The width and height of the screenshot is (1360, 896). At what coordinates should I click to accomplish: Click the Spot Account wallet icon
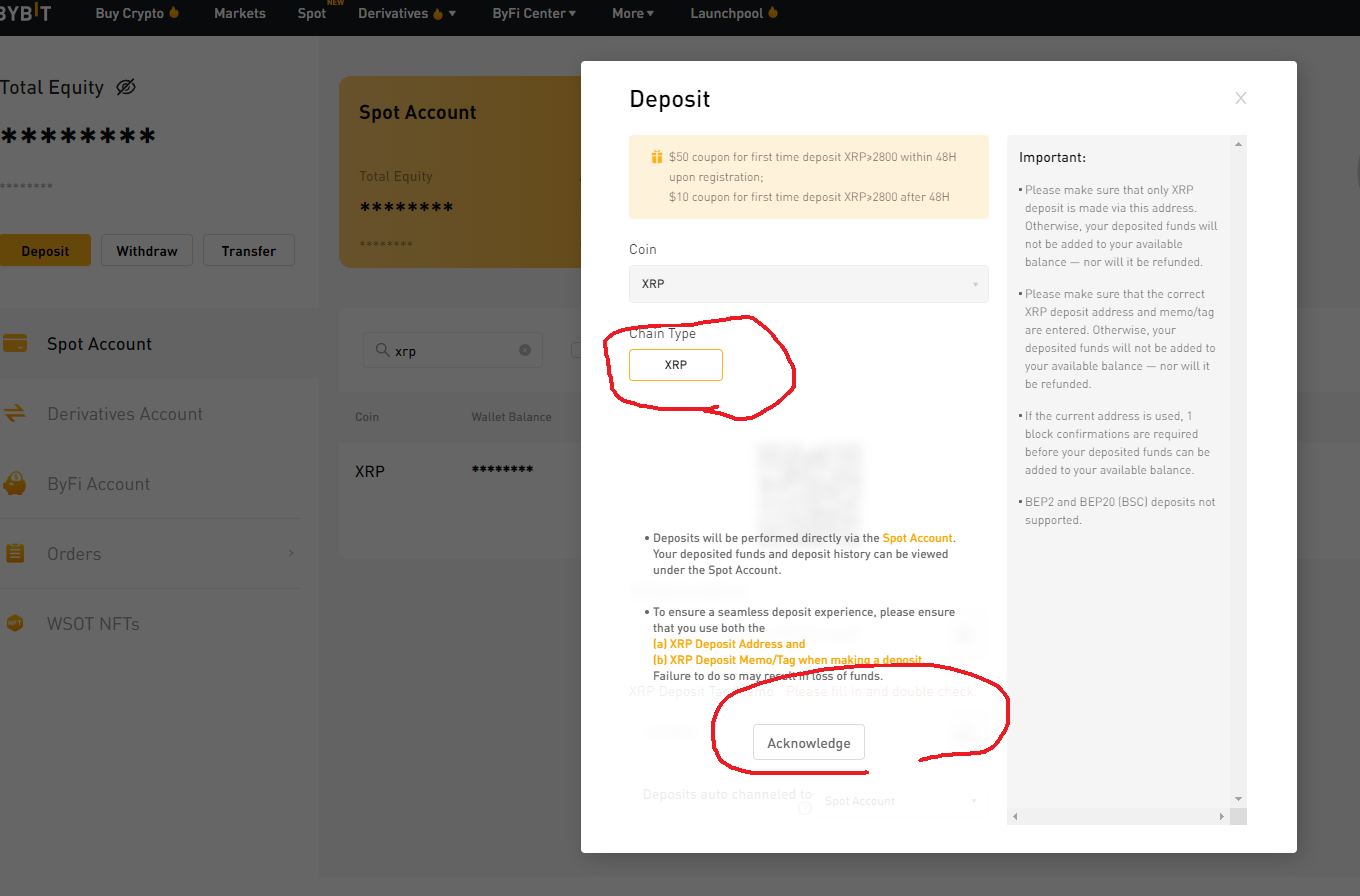(x=15, y=343)
